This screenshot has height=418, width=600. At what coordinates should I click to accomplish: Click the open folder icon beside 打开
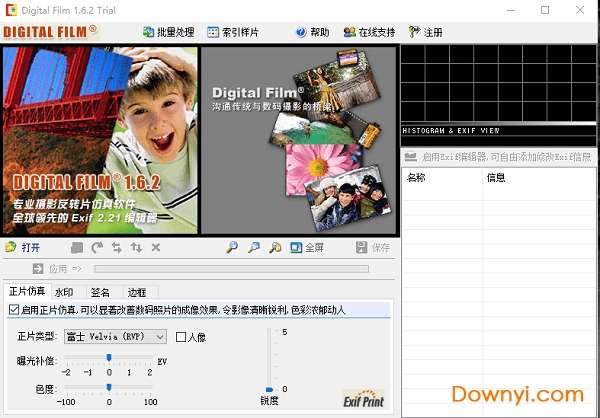coord(10,247)
